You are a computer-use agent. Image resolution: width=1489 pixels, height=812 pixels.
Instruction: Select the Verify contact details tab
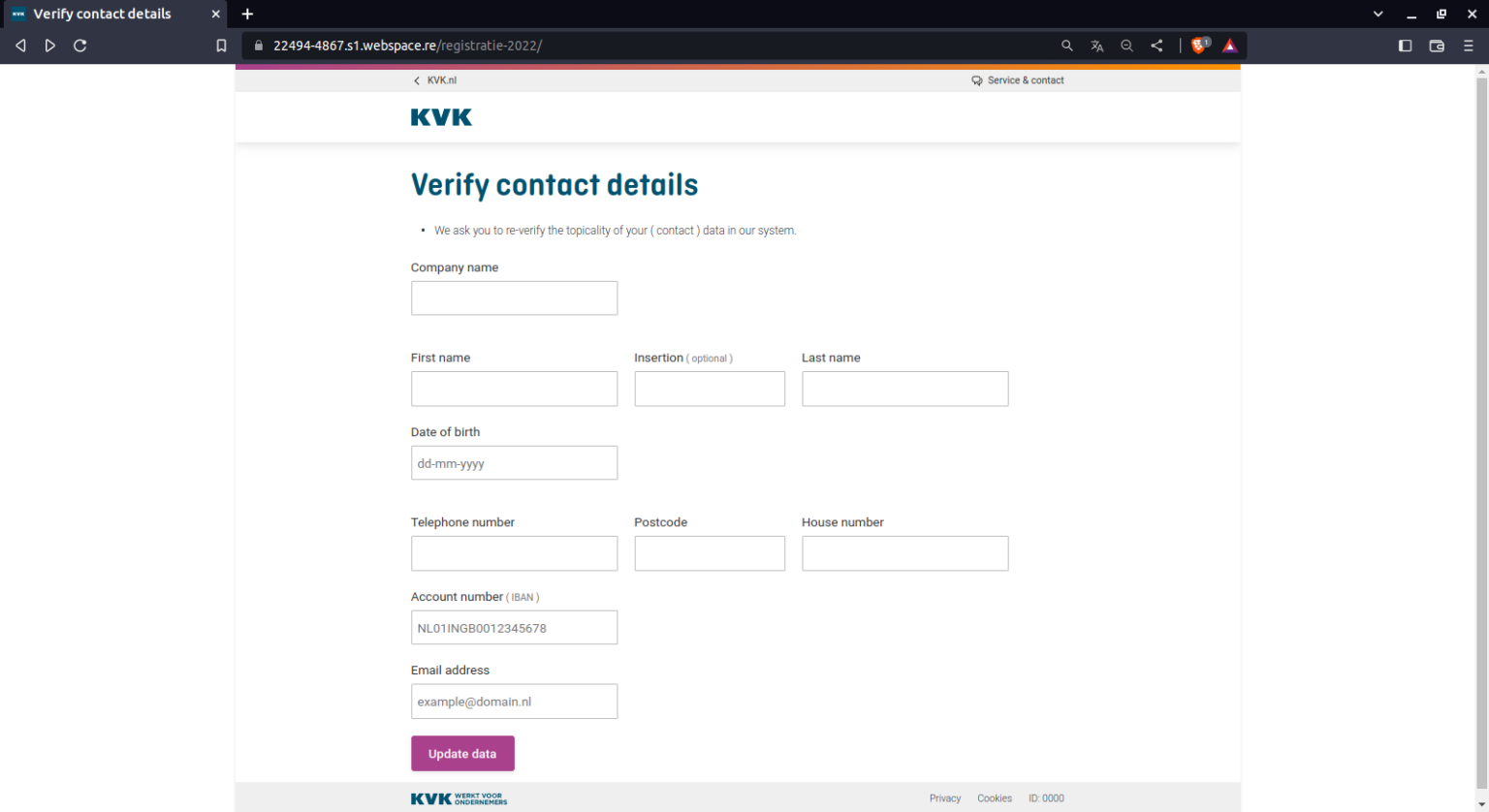(107, 14)
